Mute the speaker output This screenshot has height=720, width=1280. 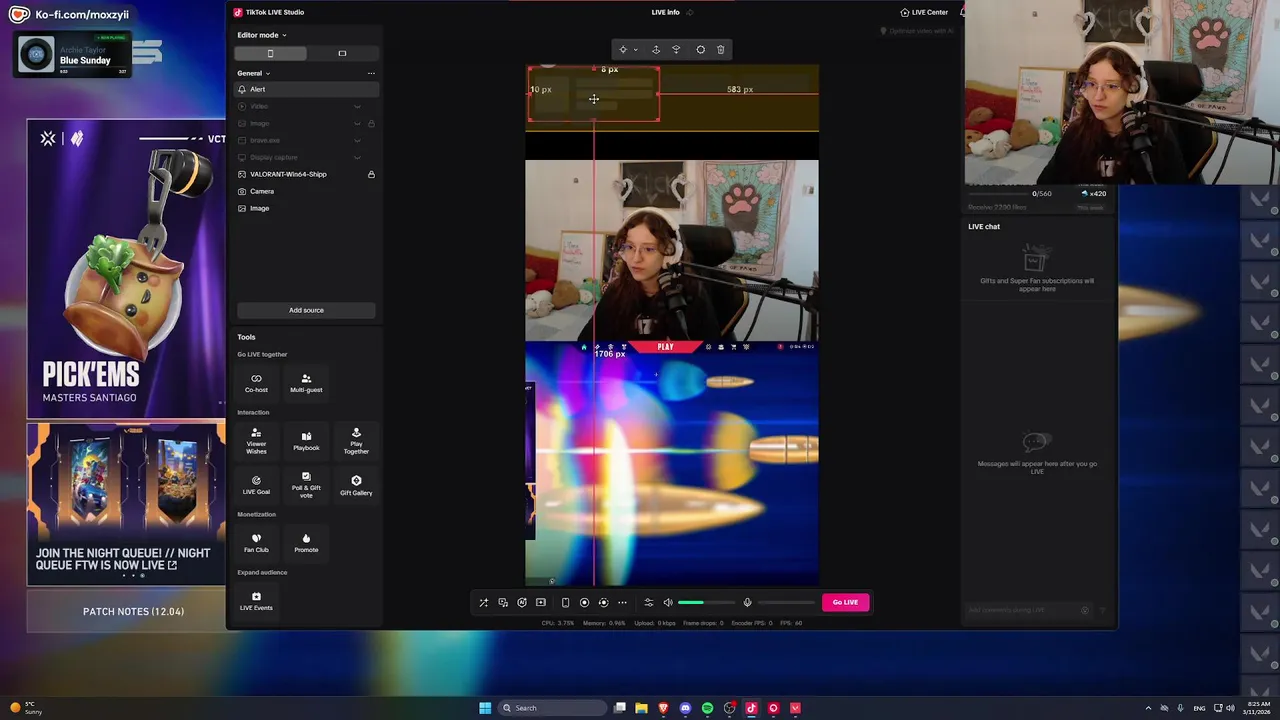[668, 602]
